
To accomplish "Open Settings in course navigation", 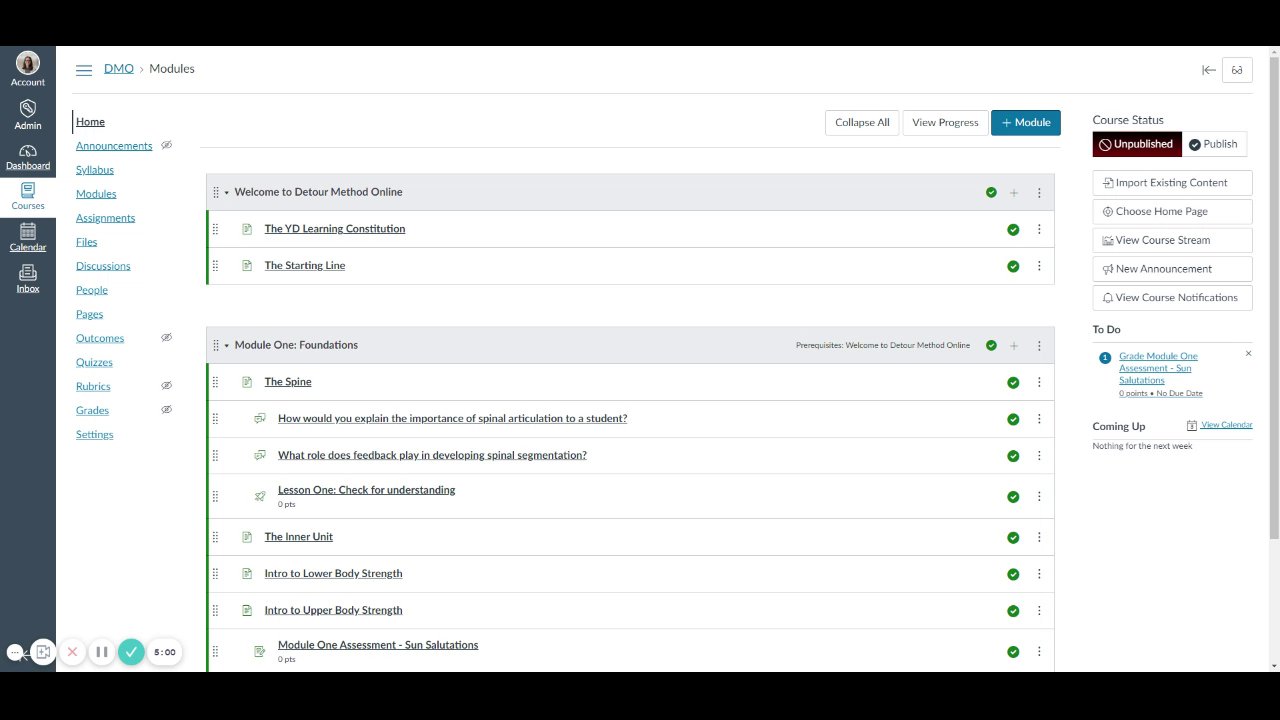I will click(x=95, y=434).
